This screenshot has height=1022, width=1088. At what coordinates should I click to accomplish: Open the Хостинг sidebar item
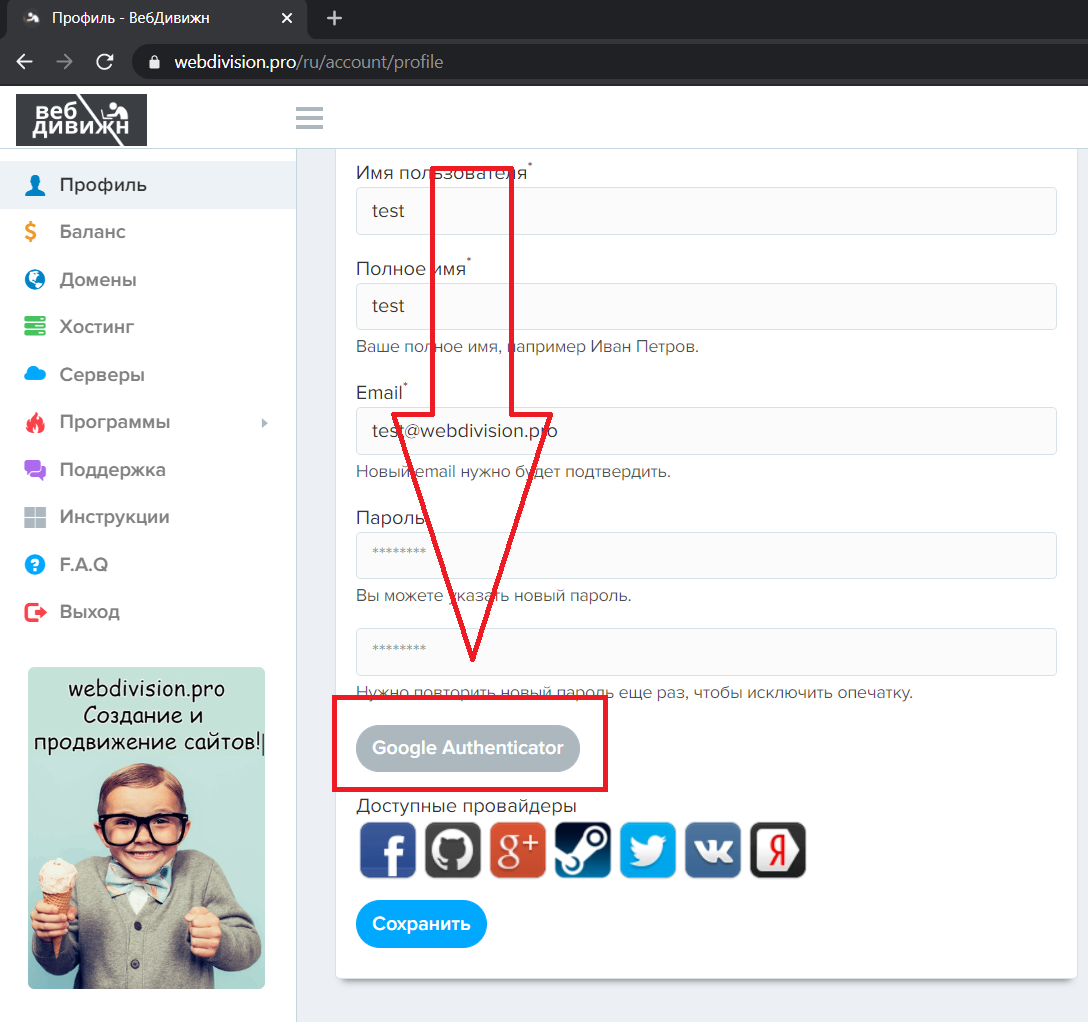(x=96, y=327)
